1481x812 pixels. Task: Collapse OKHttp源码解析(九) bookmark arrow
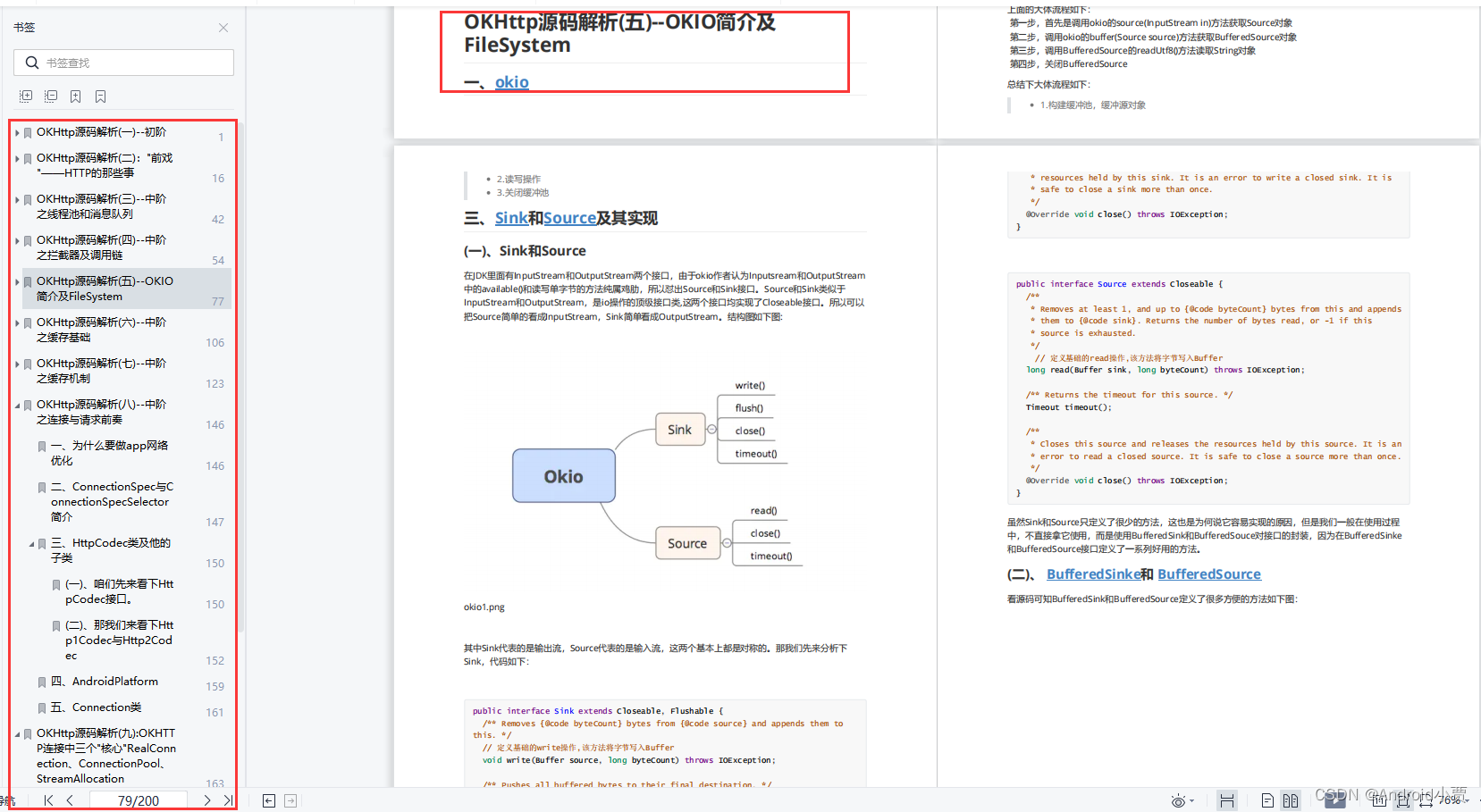pos(17,733)
